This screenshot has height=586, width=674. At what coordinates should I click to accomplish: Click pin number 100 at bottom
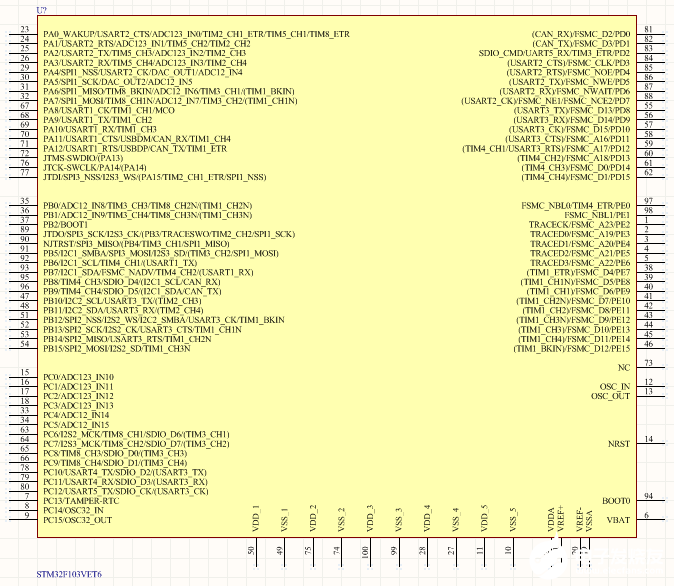365,551
